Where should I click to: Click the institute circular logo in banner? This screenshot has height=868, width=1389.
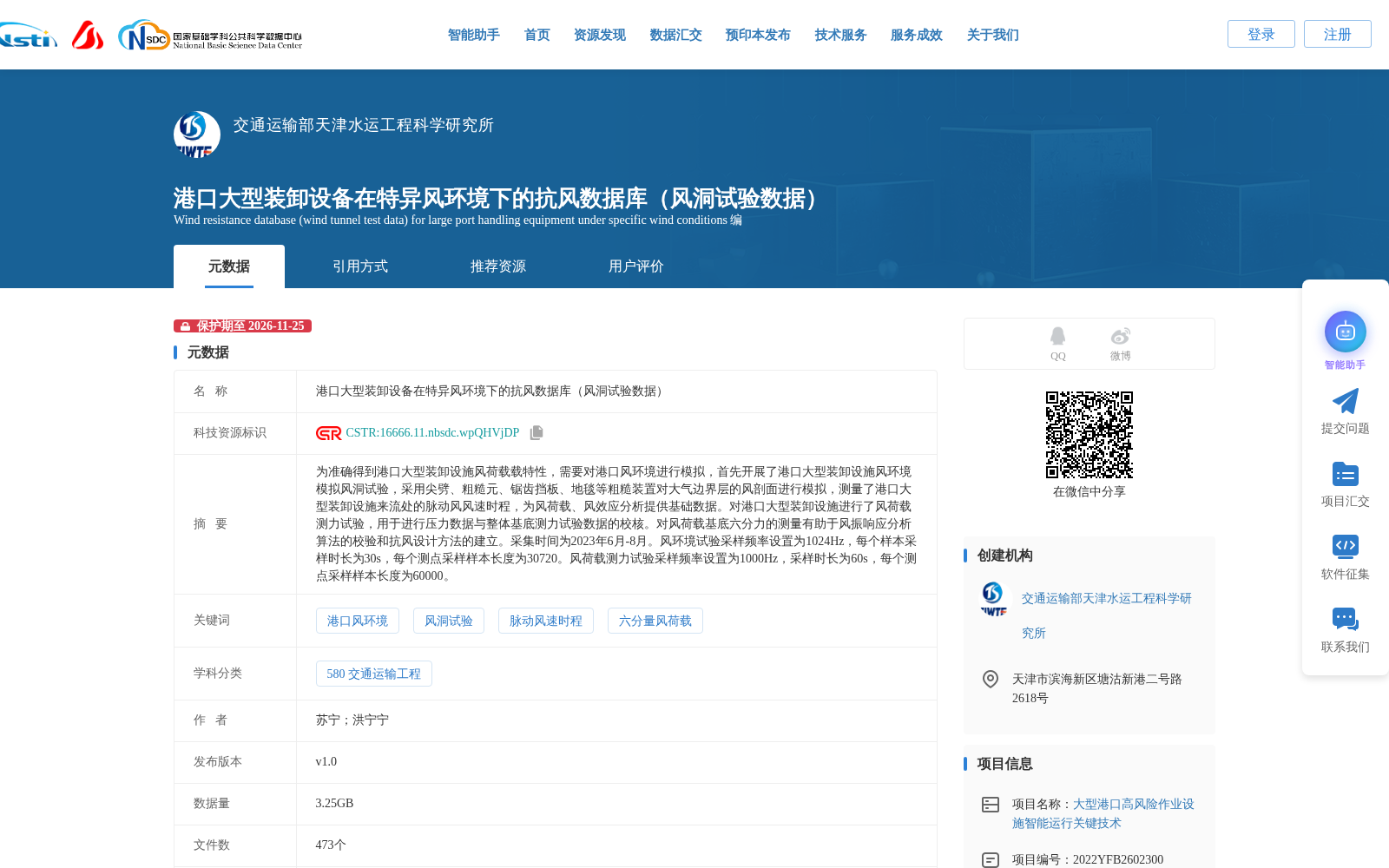(x=197, y=135)
